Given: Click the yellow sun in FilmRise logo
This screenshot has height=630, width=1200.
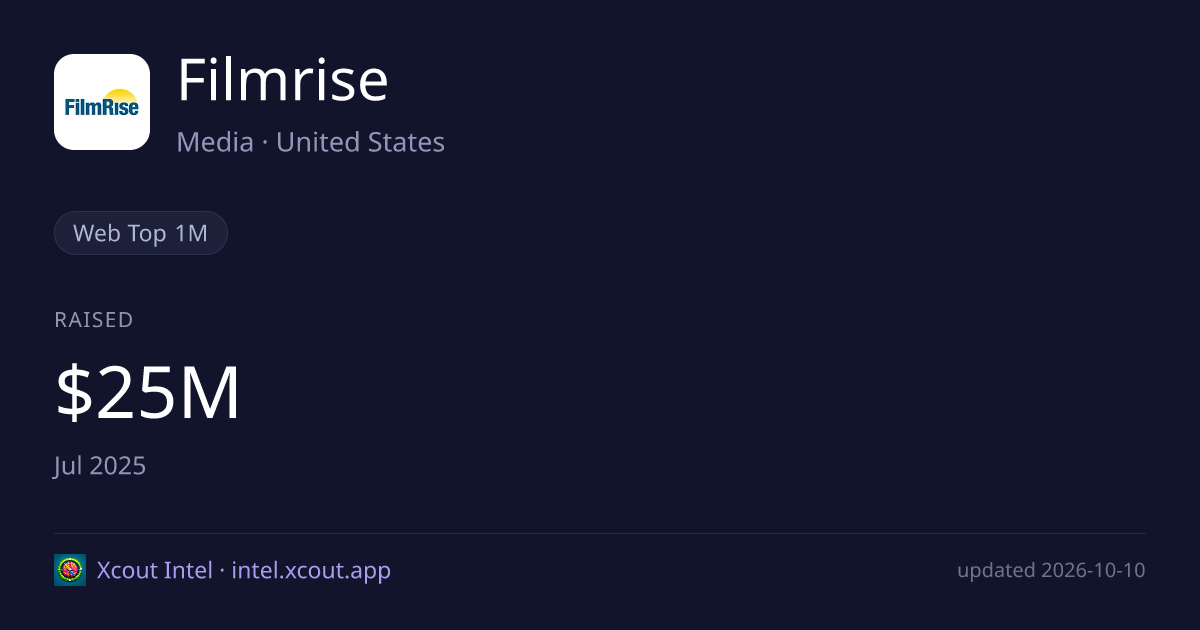Looking at the screenshot, I should (120, 94).
